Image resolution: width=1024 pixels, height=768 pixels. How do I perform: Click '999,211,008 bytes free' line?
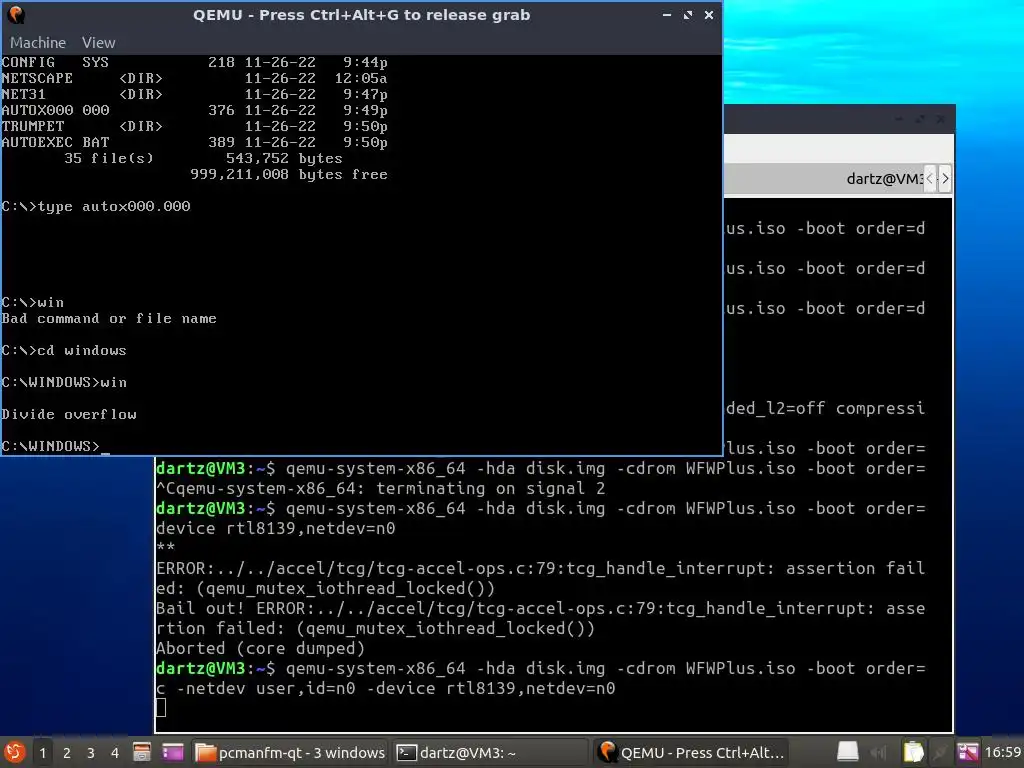tap(289, 174)
